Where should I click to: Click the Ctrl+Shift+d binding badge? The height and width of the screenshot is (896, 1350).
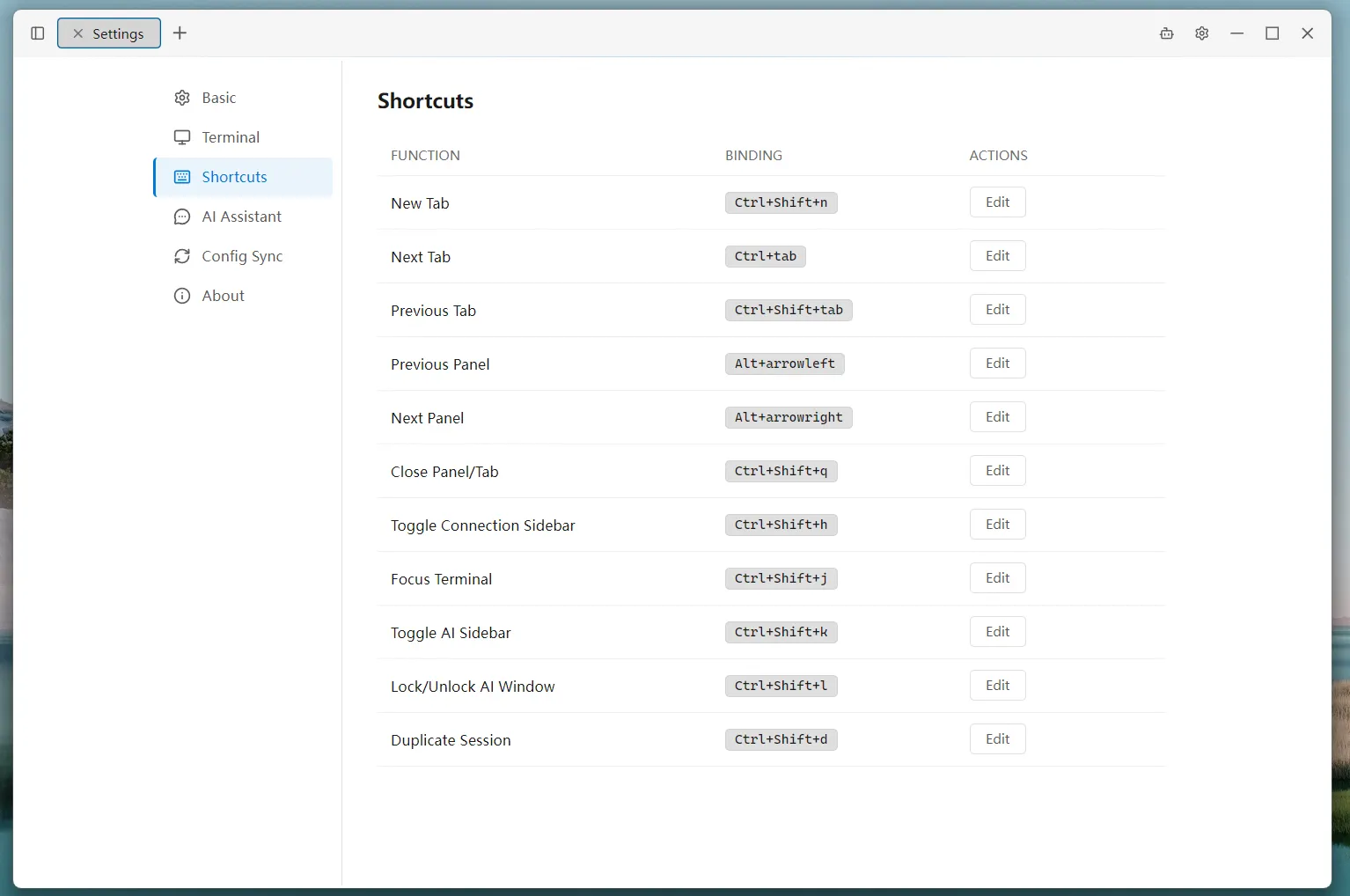pyautogui.click(x=781, y=739)
